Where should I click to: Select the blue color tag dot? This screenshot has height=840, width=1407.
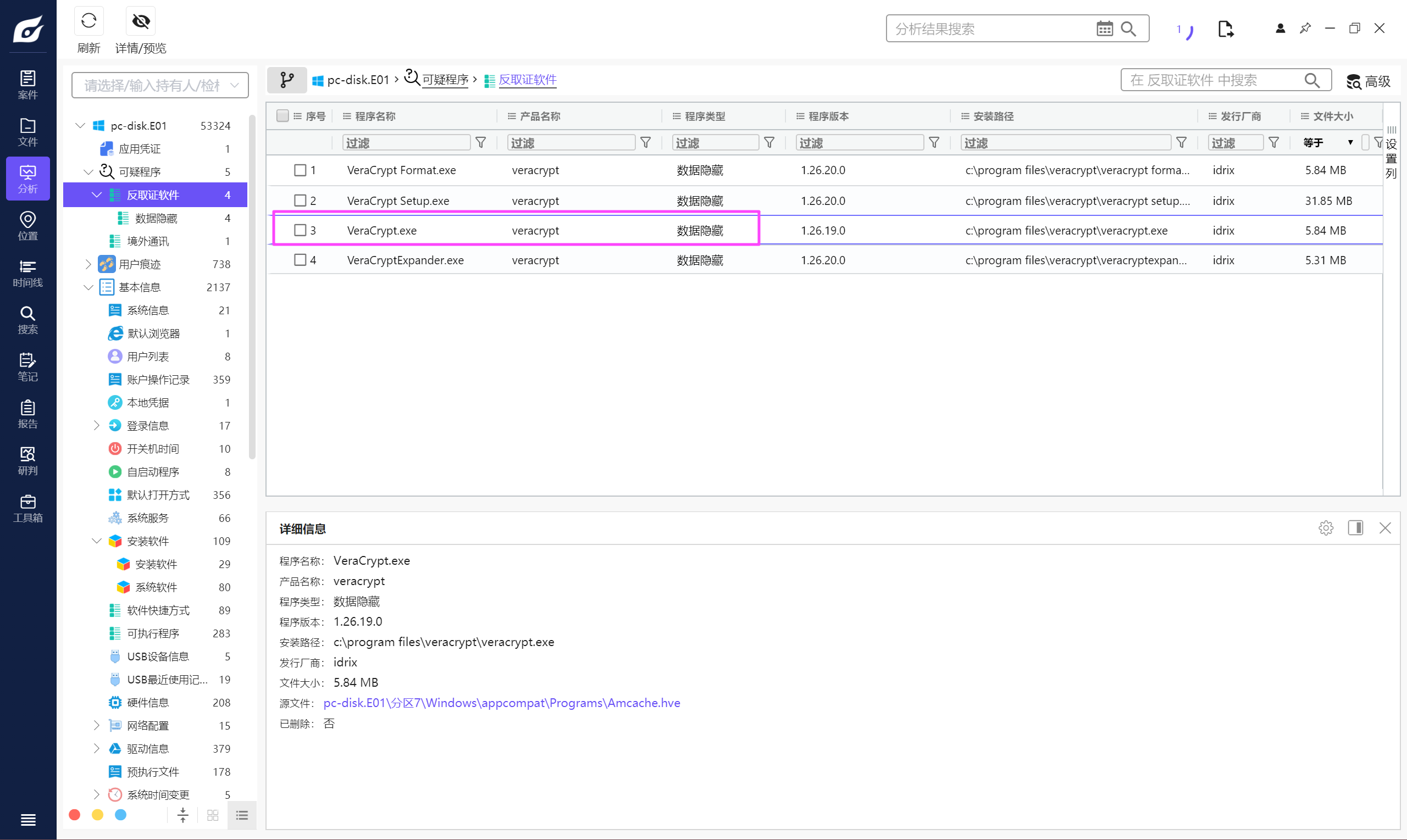tap(120, 815)
